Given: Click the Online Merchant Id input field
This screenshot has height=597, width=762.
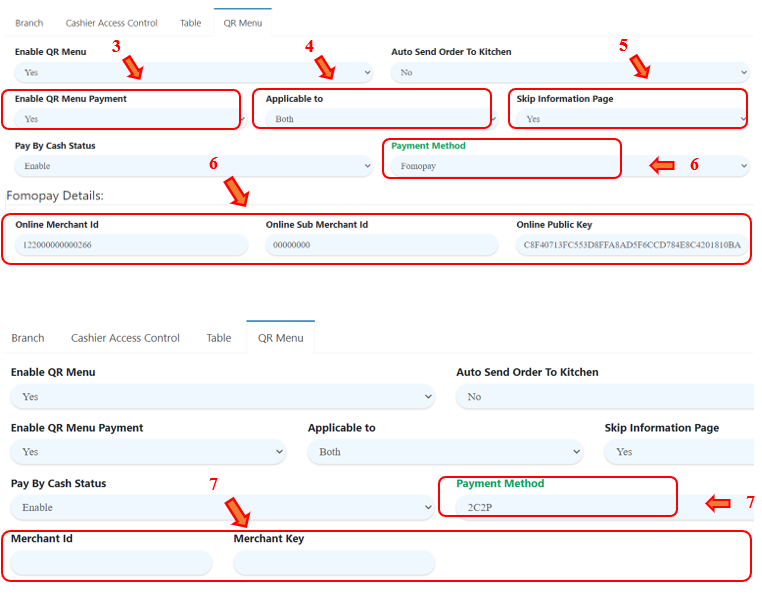Looking at the screenshot, I should coord(131,245).
